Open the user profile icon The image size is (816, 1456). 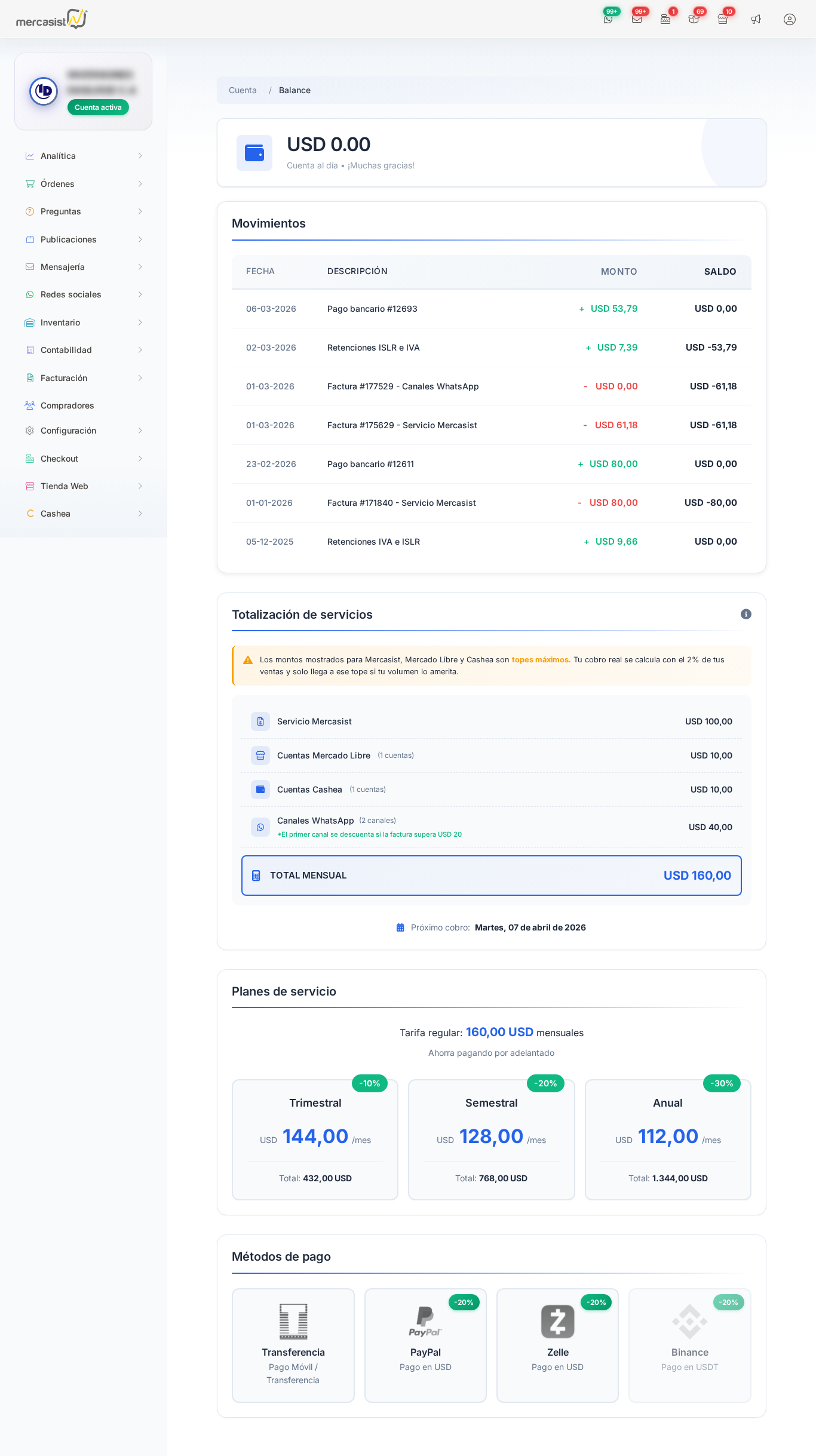pyautogui.click(x=789, y=19)
